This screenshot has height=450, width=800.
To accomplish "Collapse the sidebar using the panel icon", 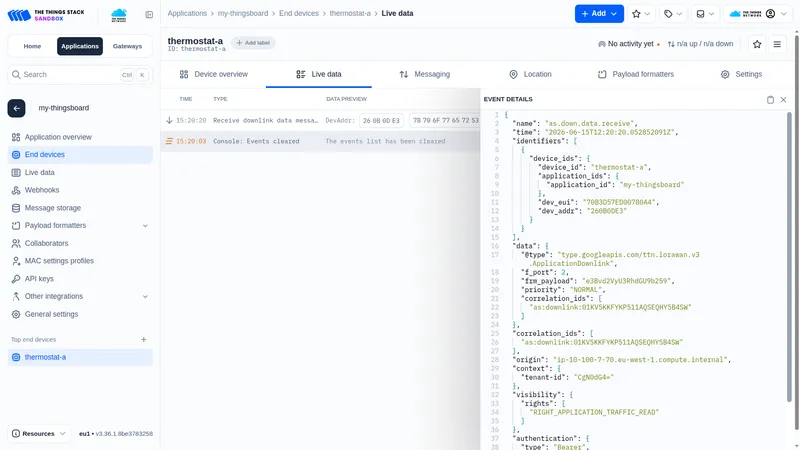I will (x=149, y=15).
